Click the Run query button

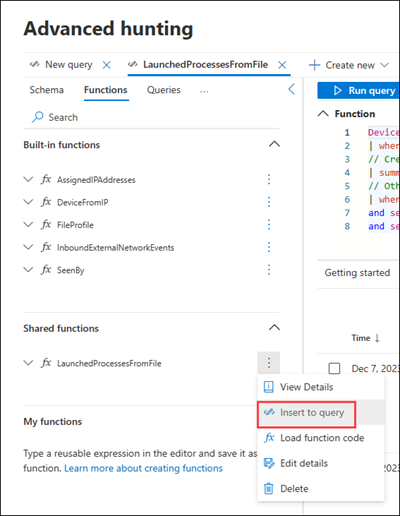pyautogui.click(x=359, y=91)
